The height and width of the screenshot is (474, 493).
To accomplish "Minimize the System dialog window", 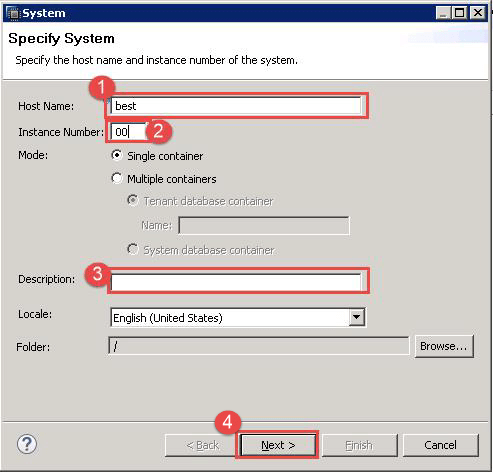I will click(443, 13).
